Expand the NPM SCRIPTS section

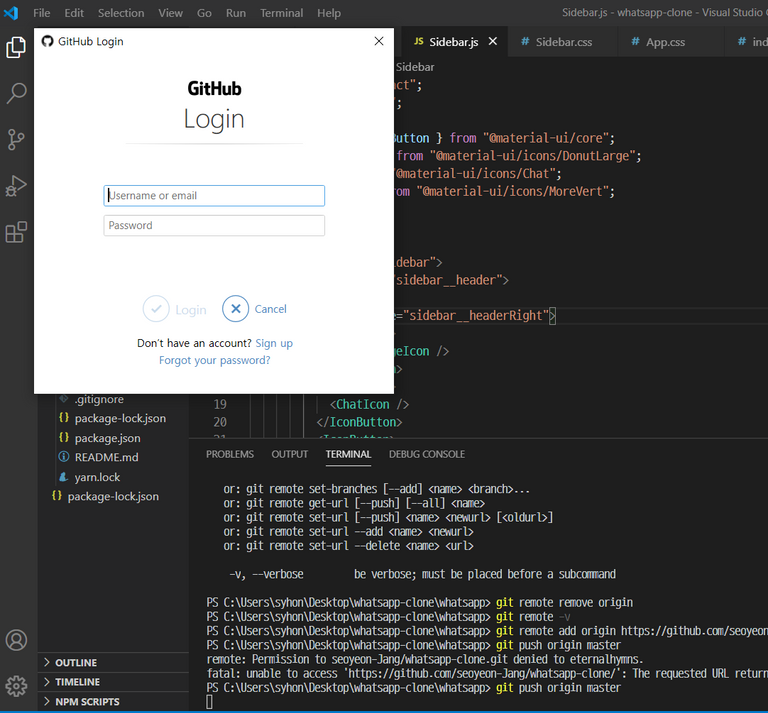113,701
